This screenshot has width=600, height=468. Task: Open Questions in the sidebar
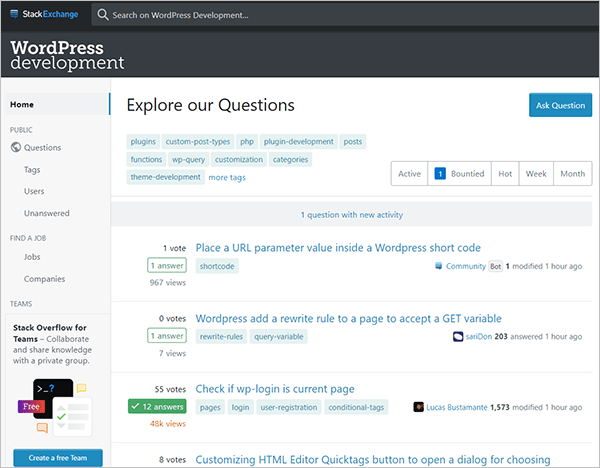pos(42,148)
